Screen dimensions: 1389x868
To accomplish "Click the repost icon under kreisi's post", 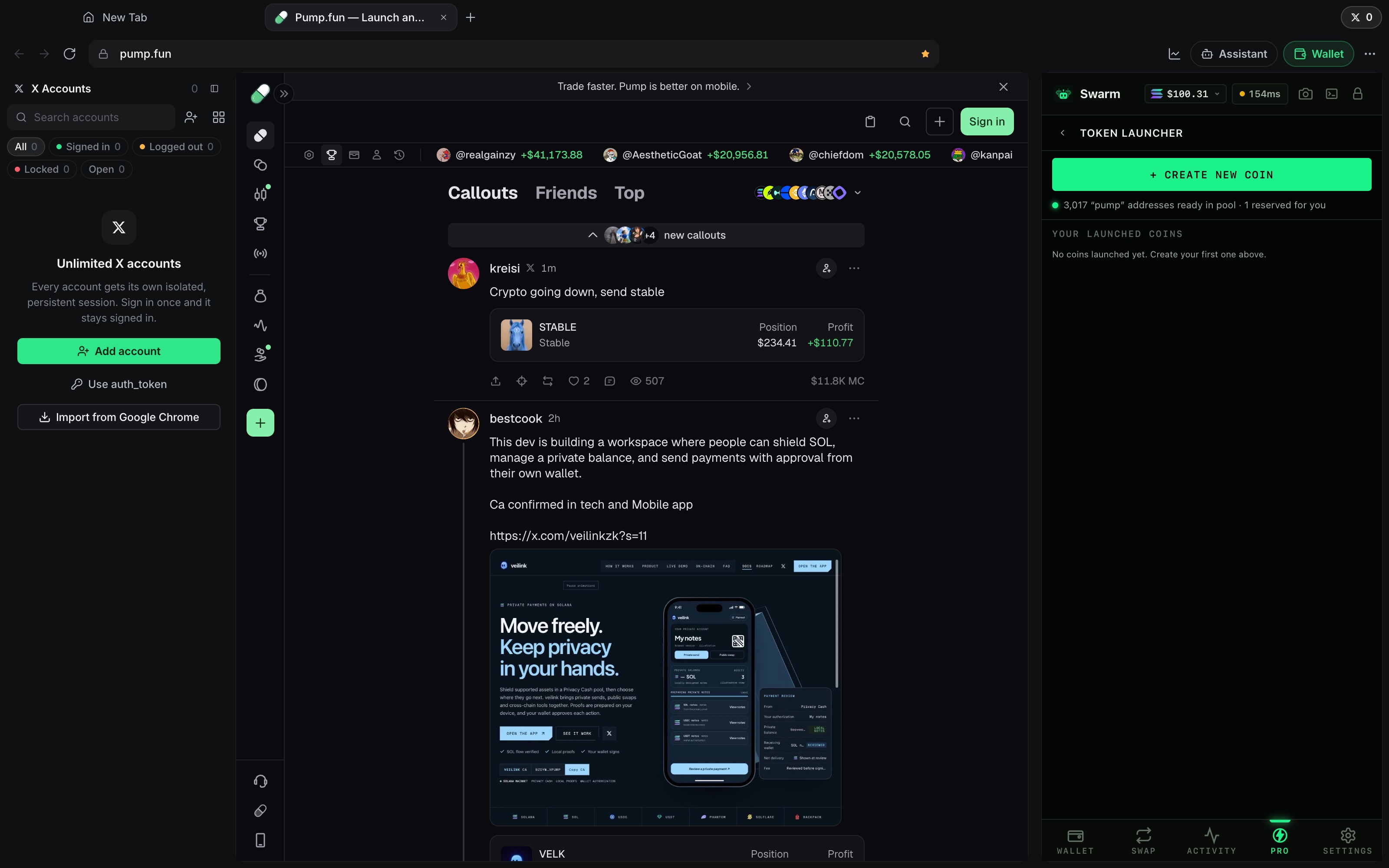I will click(x=547, y=381).
